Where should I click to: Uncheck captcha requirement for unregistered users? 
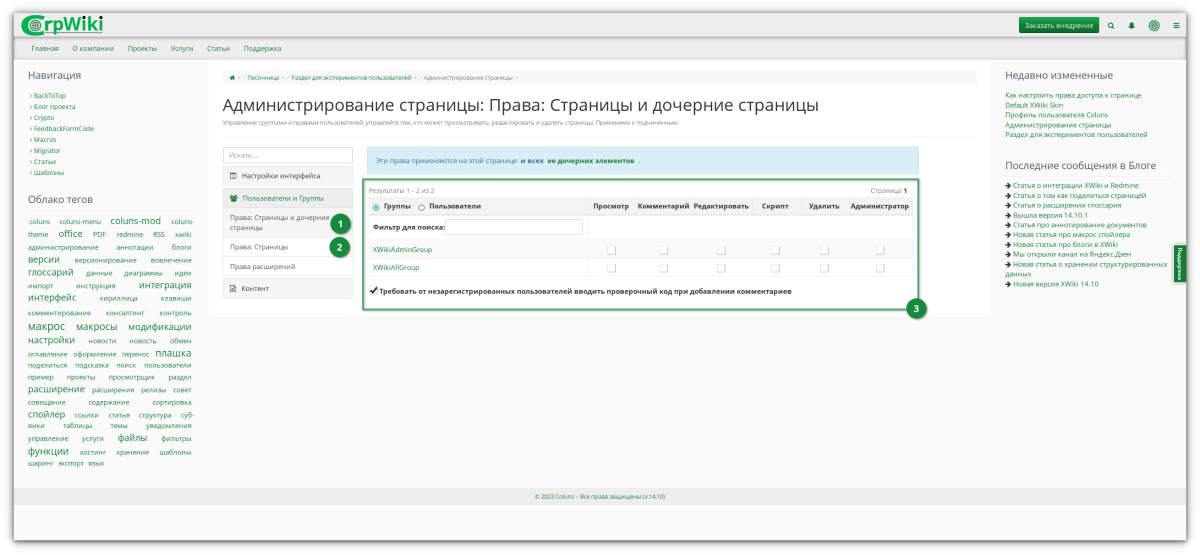[x=374, y=291]
